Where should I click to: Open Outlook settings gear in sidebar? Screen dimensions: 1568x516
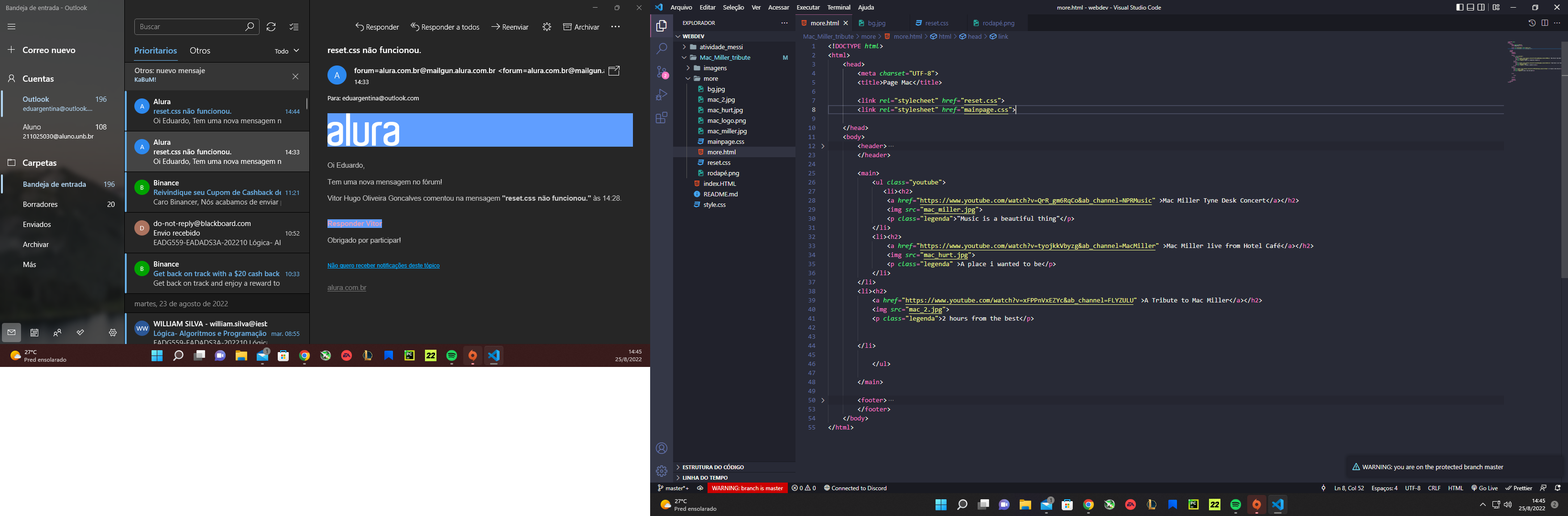pos(113,333)
